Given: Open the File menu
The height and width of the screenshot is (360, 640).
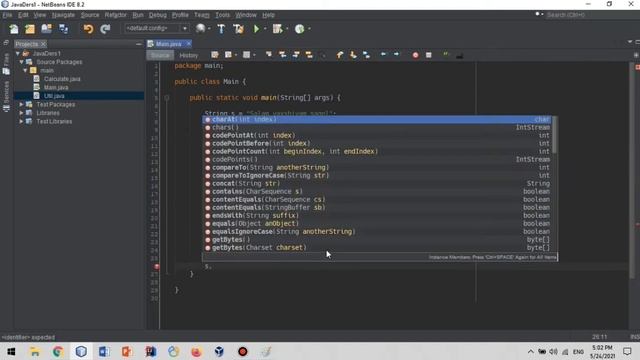Looking at the screenshot, I should (7, 15).
